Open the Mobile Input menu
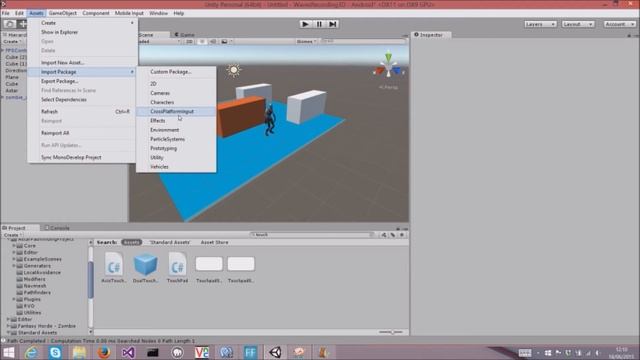Screen dimensions: 640x360 pyautogui.click(x=129, y=13)
